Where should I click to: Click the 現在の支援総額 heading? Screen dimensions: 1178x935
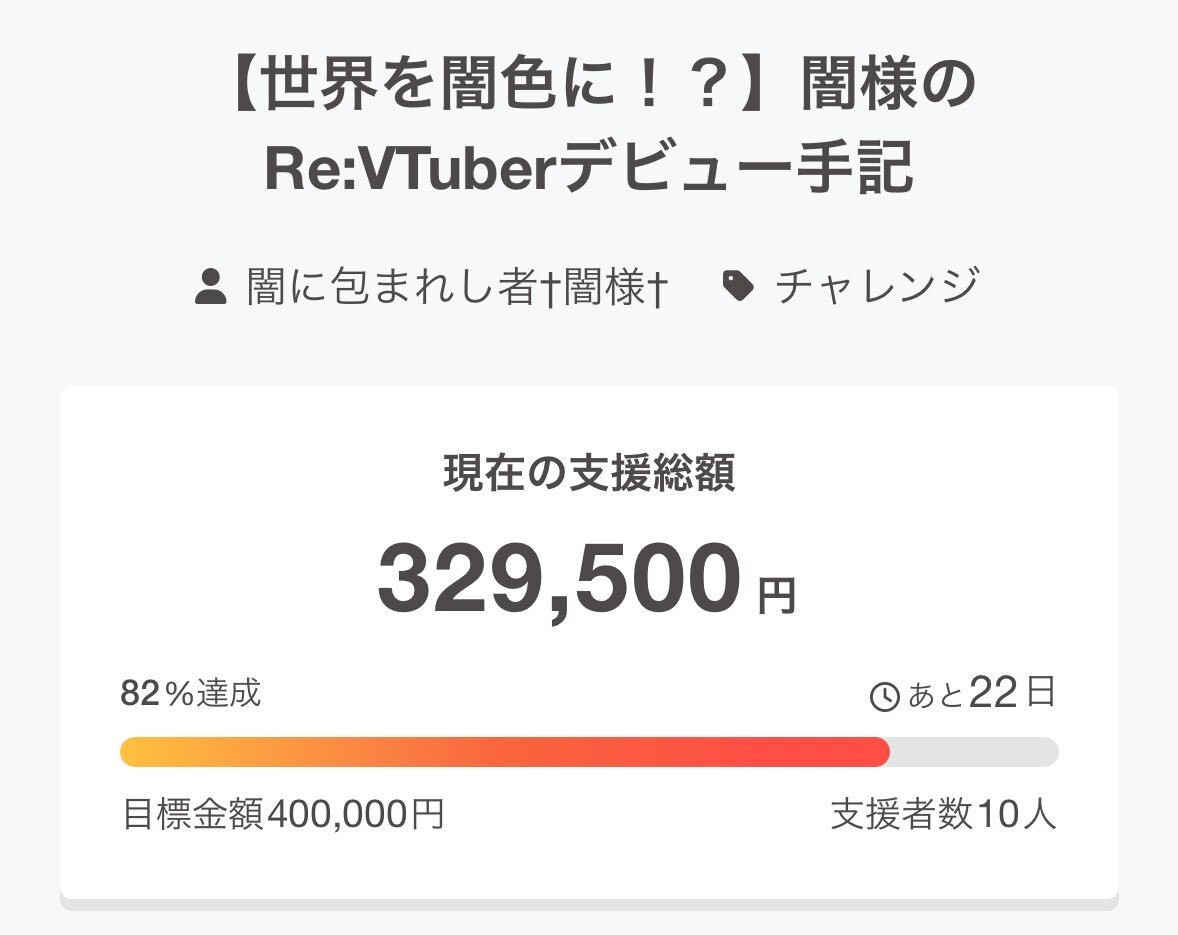[x=589, y=473]
